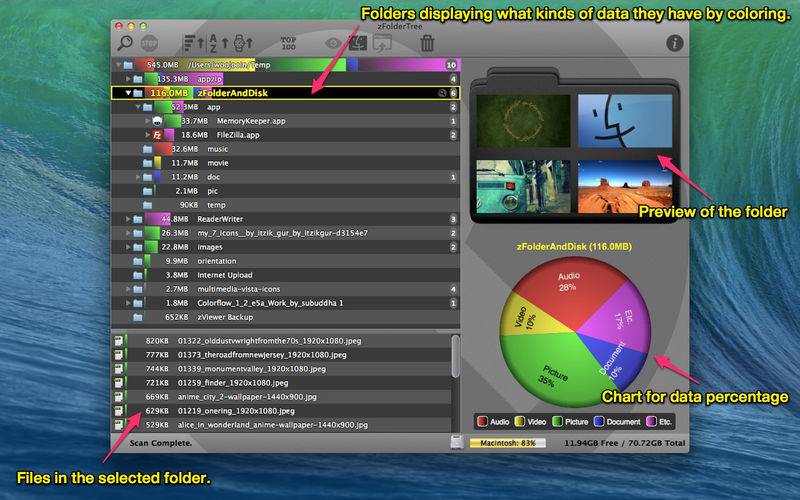The image size is (800, 500).
Task: Click folder icon of the temp row
Action: click(147, 205)
